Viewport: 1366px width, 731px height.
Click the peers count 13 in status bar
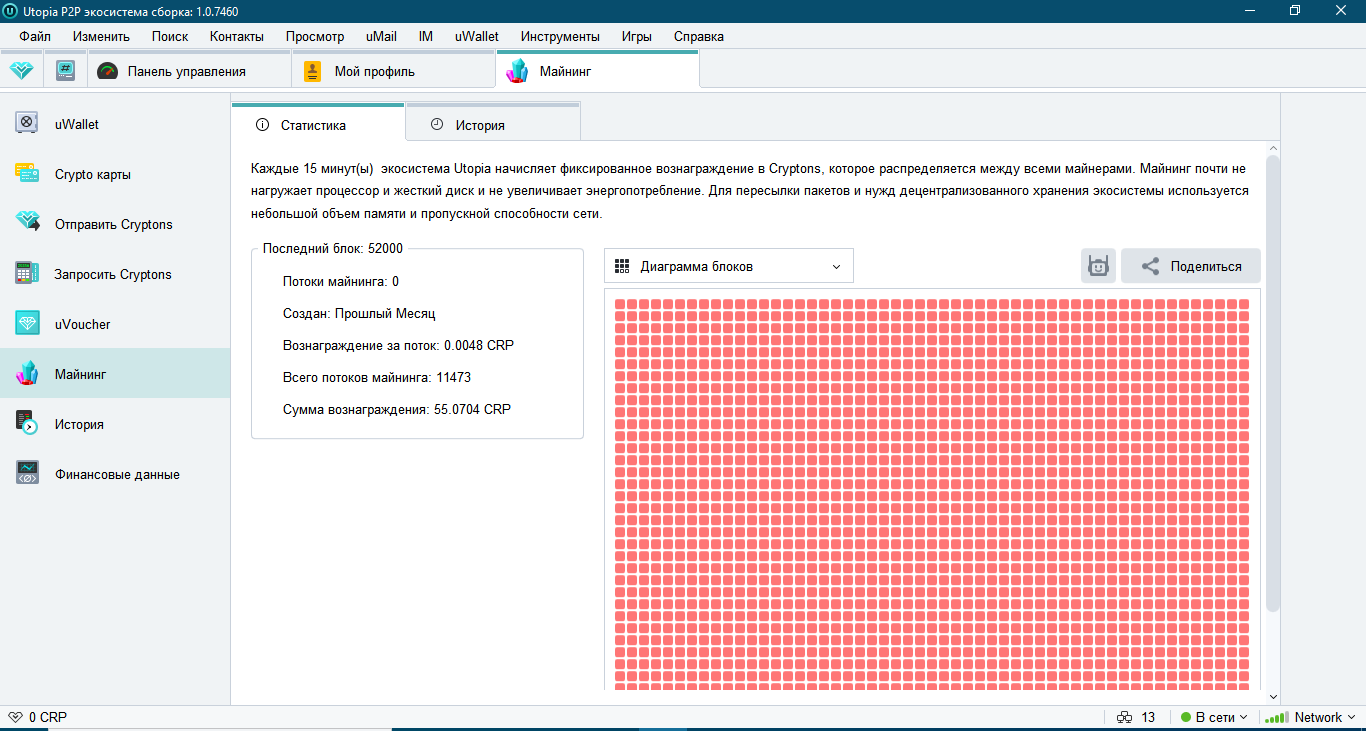[1148, 717]
